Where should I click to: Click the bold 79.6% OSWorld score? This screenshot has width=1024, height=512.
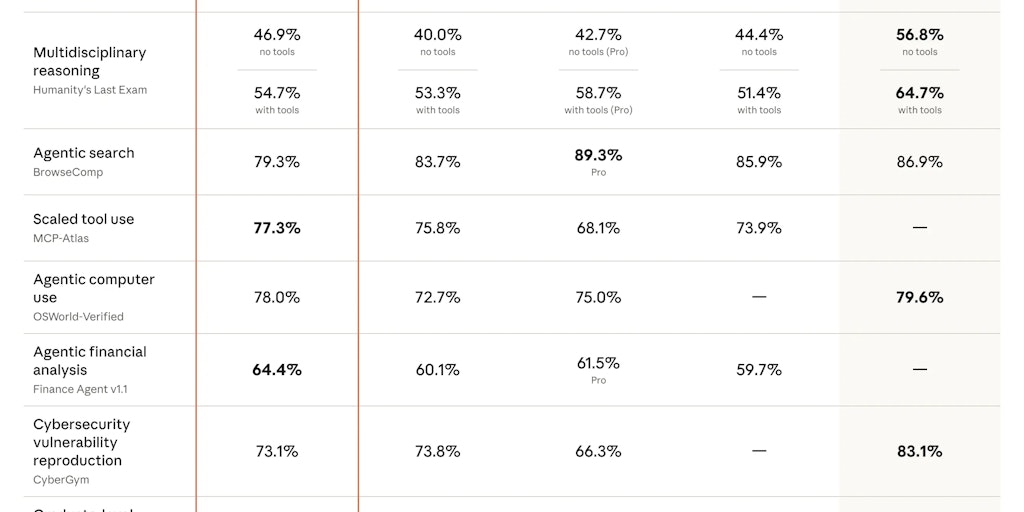click(919, 297)
